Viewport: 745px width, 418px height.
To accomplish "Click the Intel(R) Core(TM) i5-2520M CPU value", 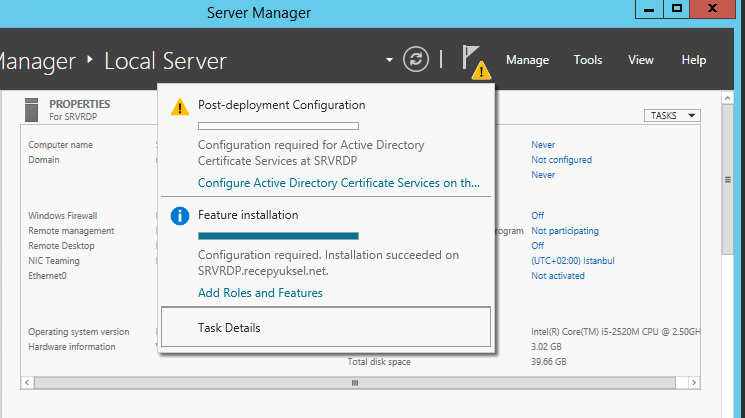I will click(x=615, y=332).
